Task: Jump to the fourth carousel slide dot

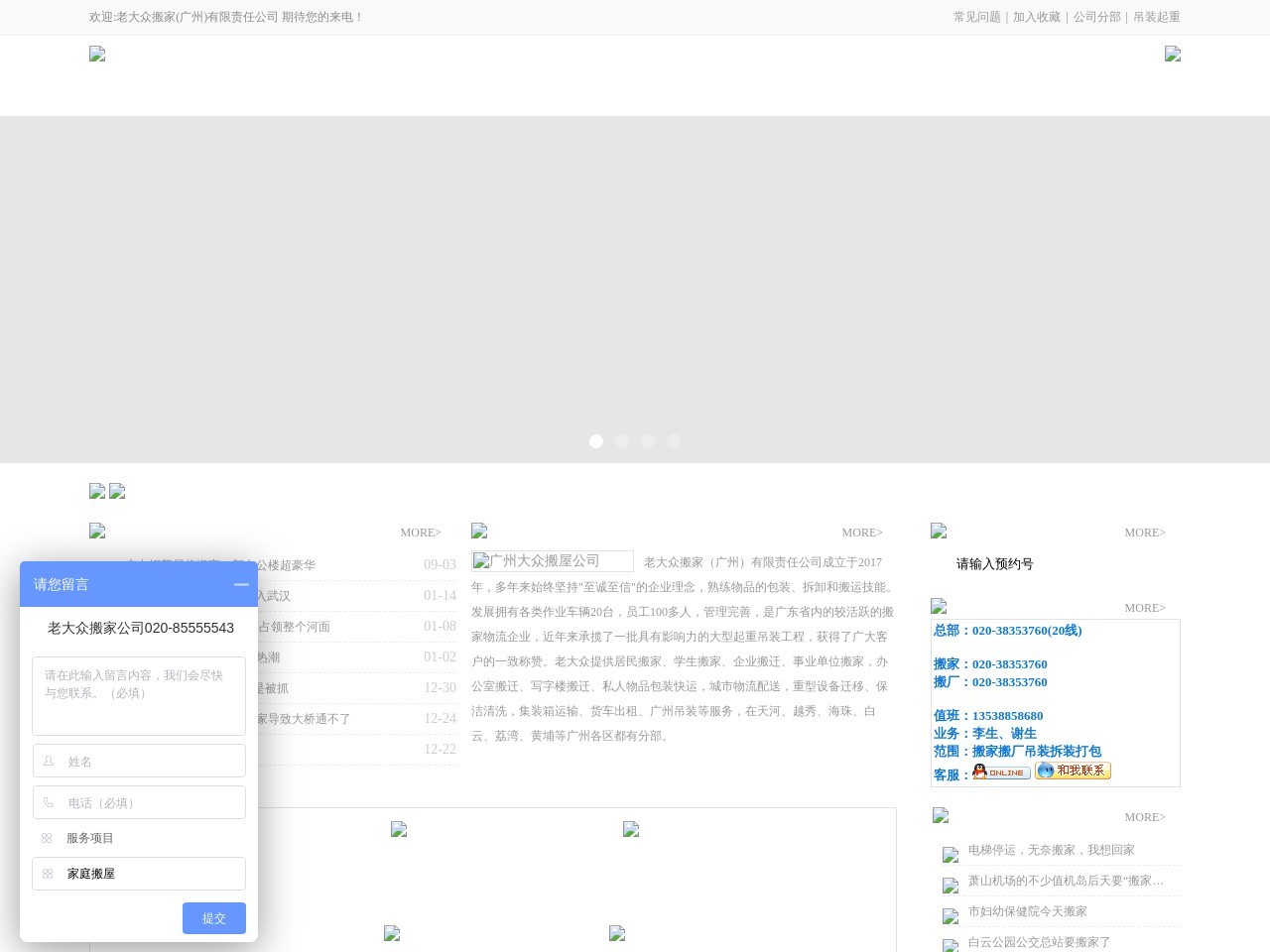Action: click(674, 441)
